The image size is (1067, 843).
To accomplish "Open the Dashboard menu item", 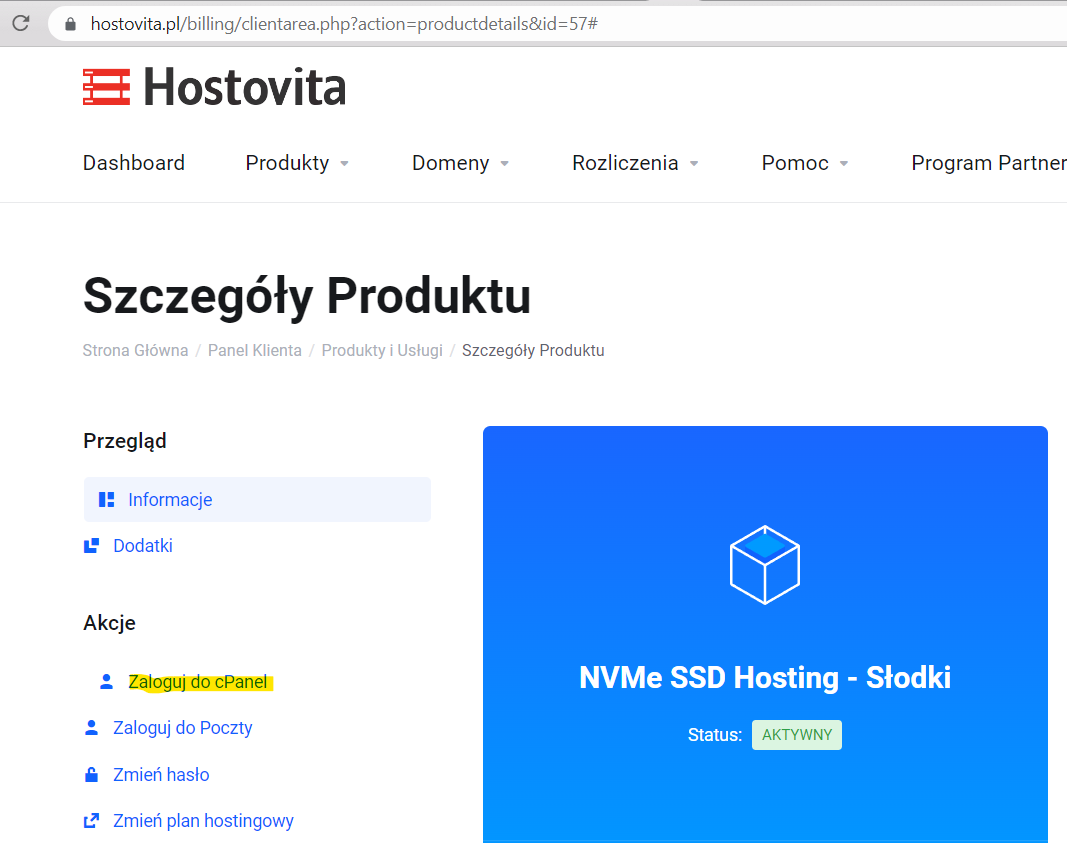I will [x=134, y=163].
